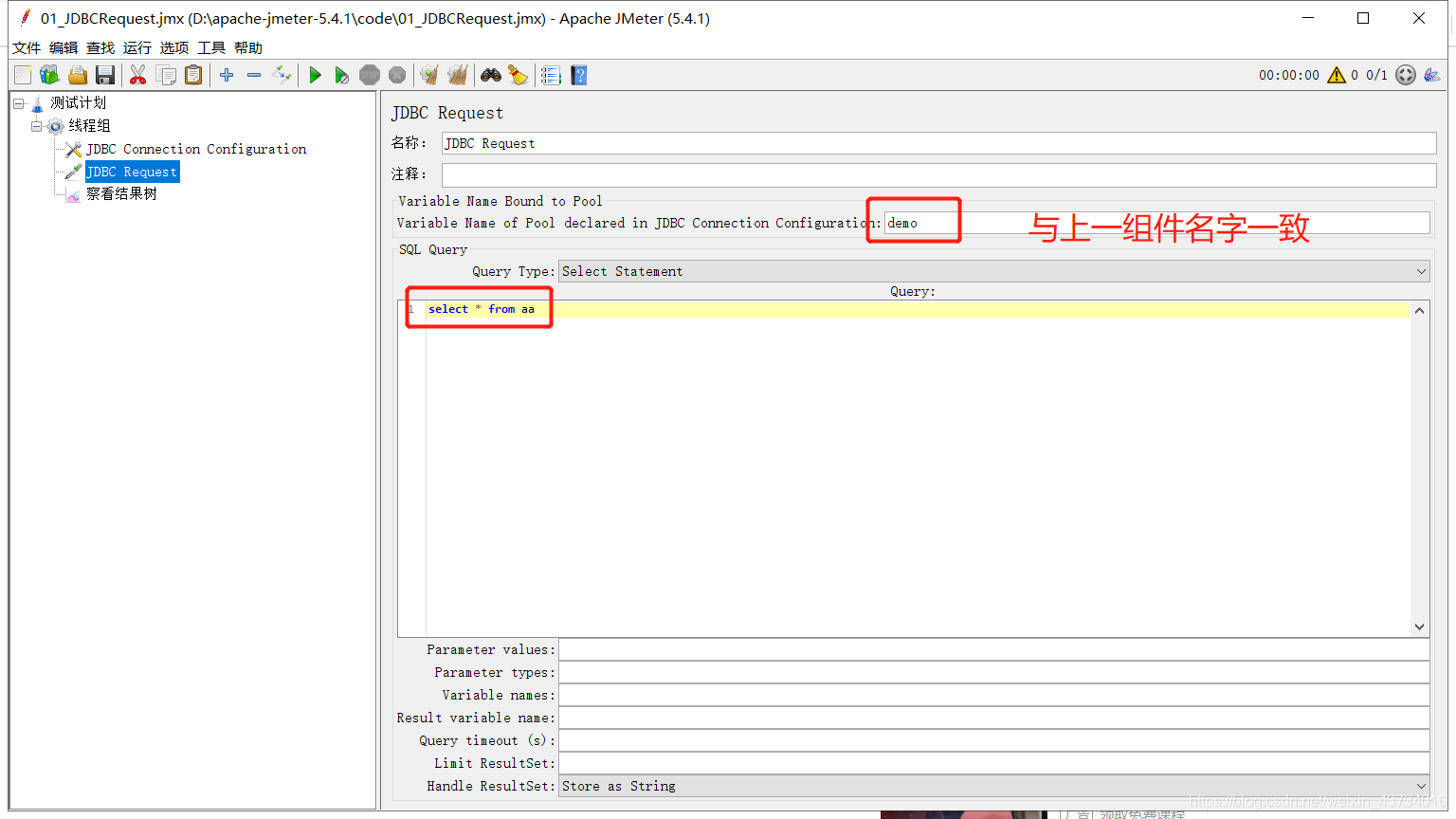The height and width of the screenshot is (819, 1456).
Task: Click the pool variable name field
Action: click(x=1156, y=223)
